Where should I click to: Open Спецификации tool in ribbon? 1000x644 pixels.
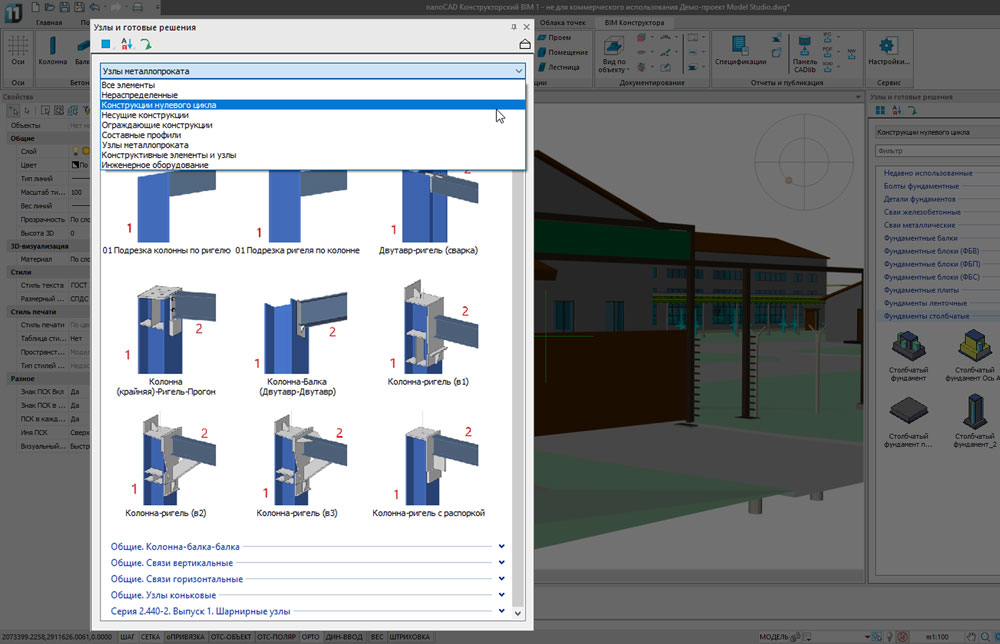click(x=740, y=50)
